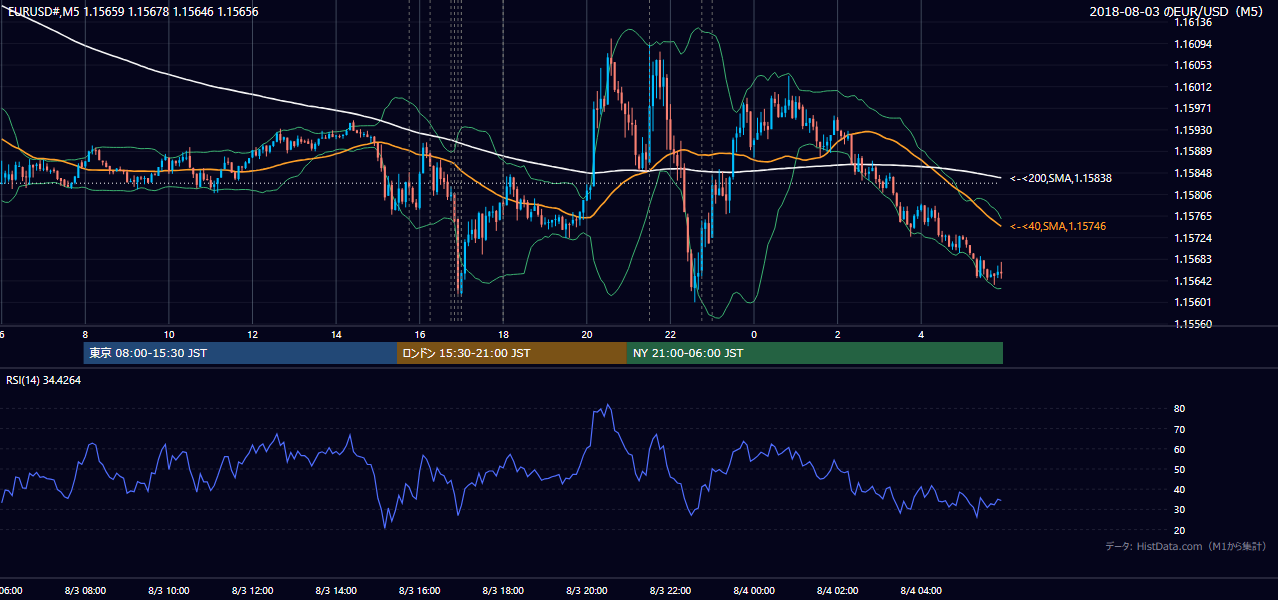Click the RSI 20 level label
Screen dimensions: 1278x600
tap(1180, 531)
